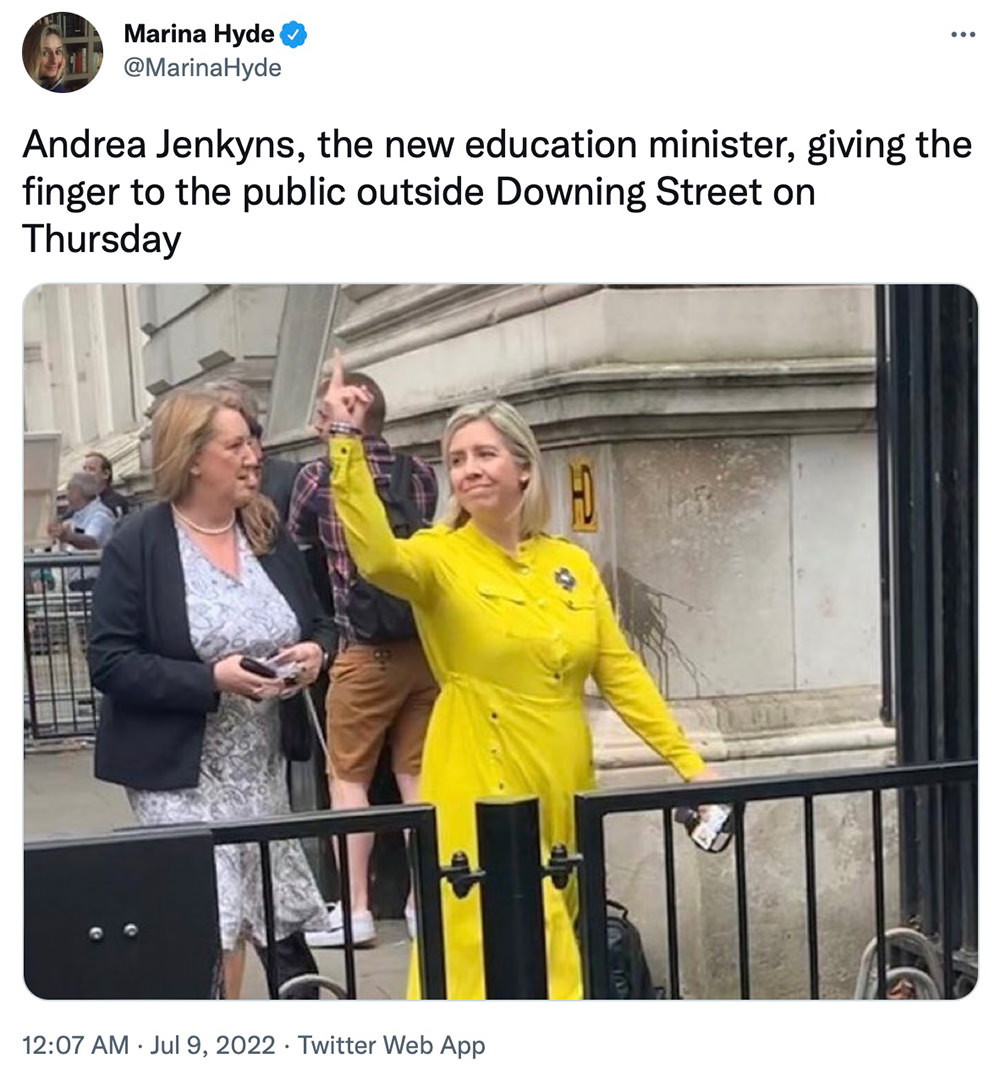The image size is (1000, 1086).
Task: Click the word "Thursday" in the tweet
Action: click(102, 240)
